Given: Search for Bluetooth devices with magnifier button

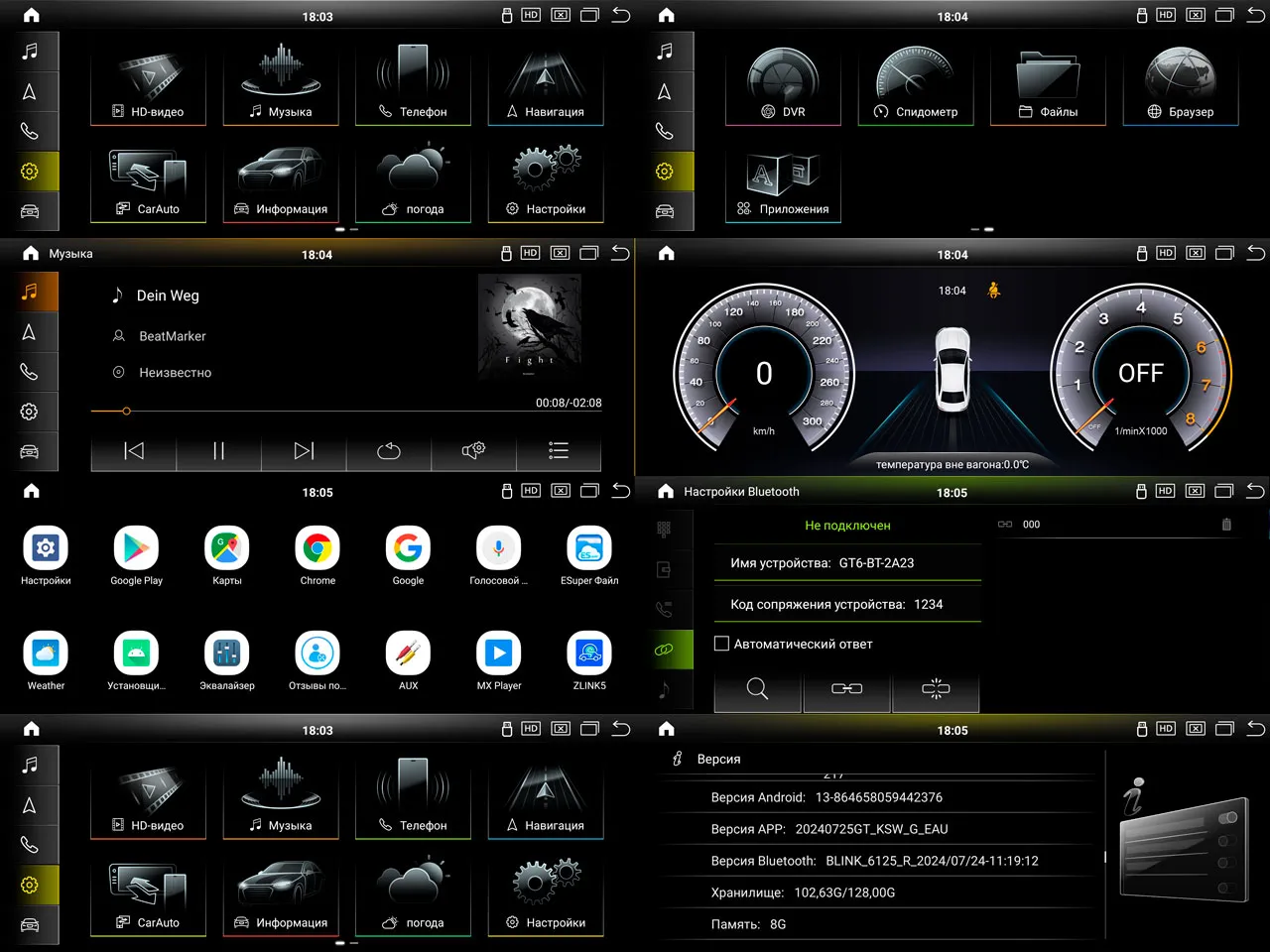Looking at the screenshot, I should (757, 689).
